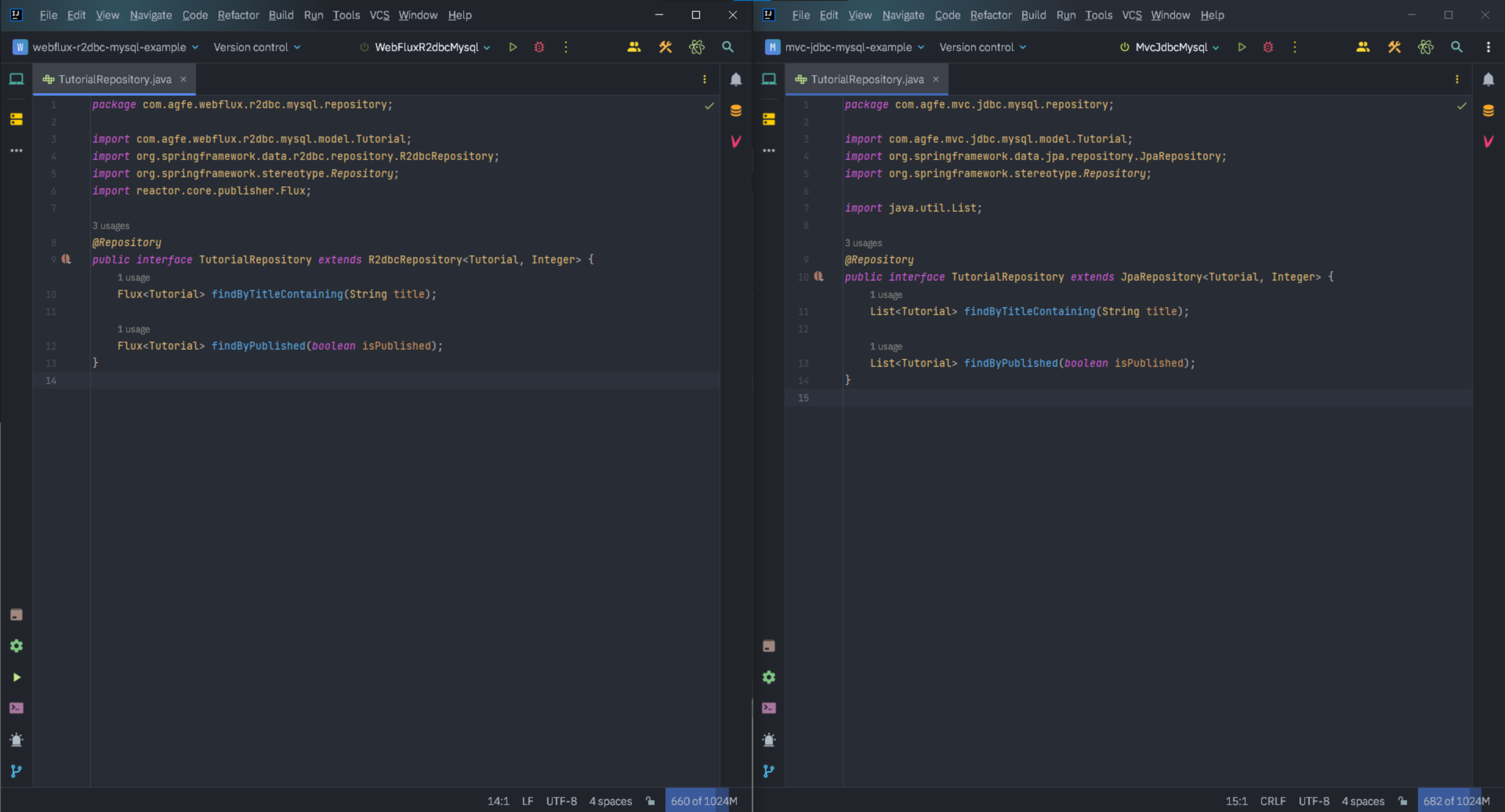
Task: Start debugging the MvcJdbcMysql configuration
Action: [x=1268, y=47]
